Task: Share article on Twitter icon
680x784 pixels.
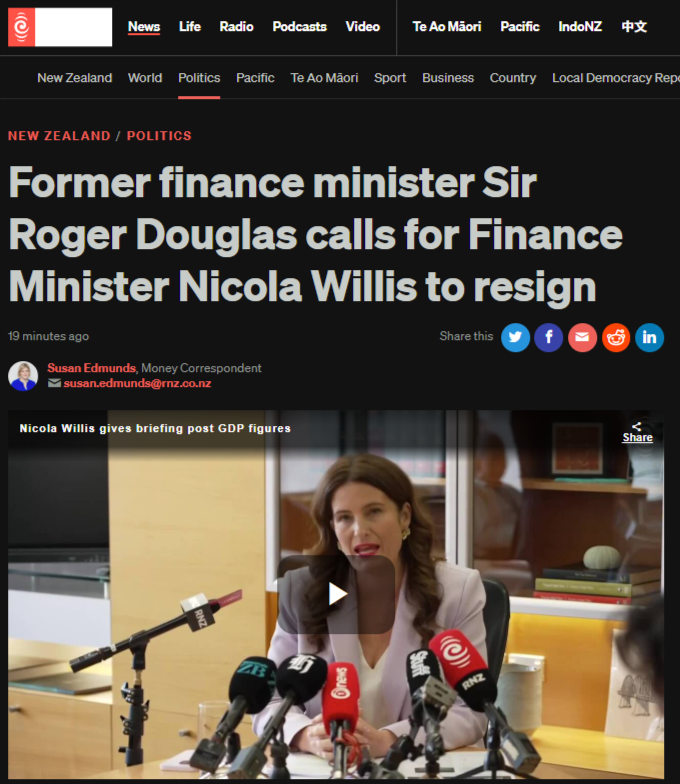Action: point(516,338)
